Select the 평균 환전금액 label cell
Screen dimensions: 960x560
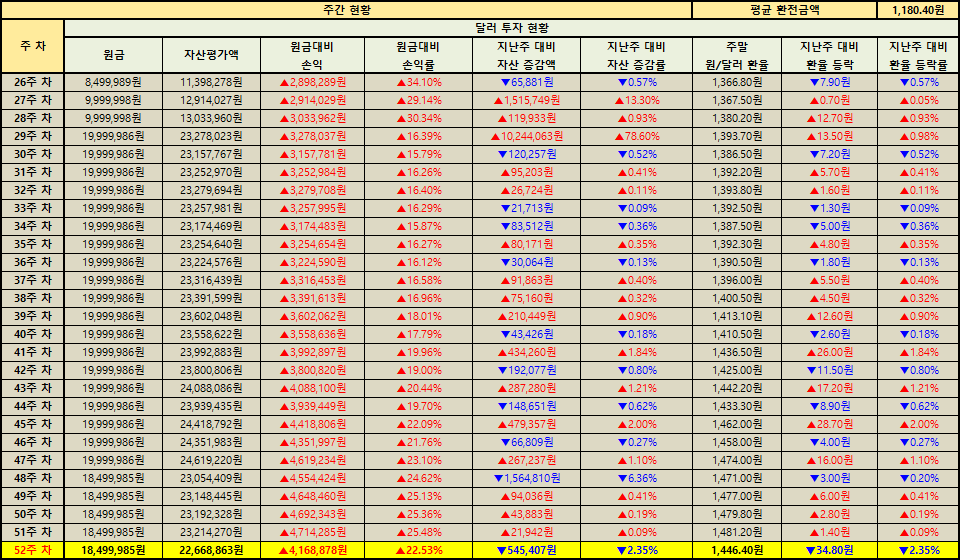click(x=783, y=9)
